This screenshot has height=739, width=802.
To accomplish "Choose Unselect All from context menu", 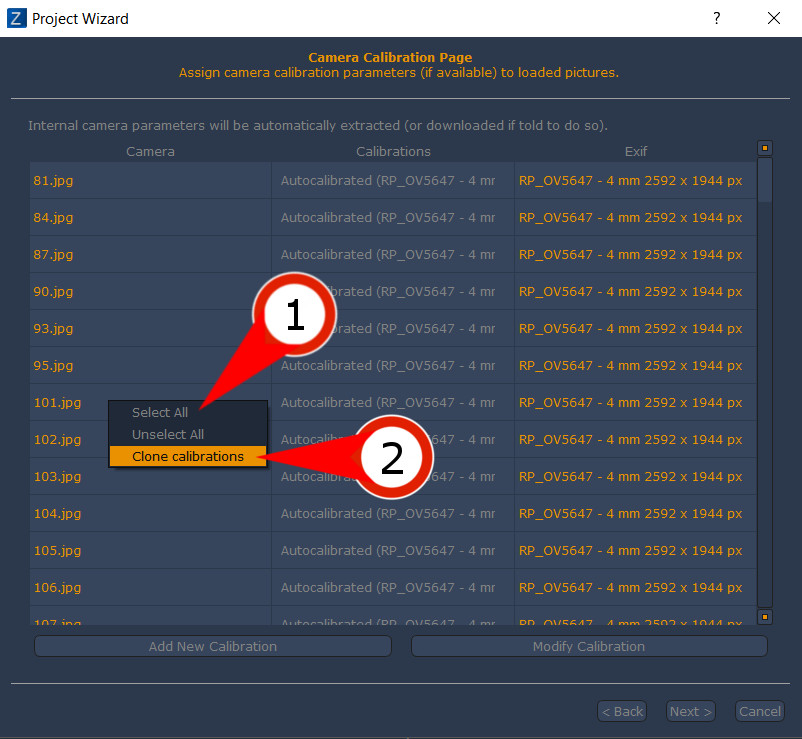I will click(x=168, y=434).
